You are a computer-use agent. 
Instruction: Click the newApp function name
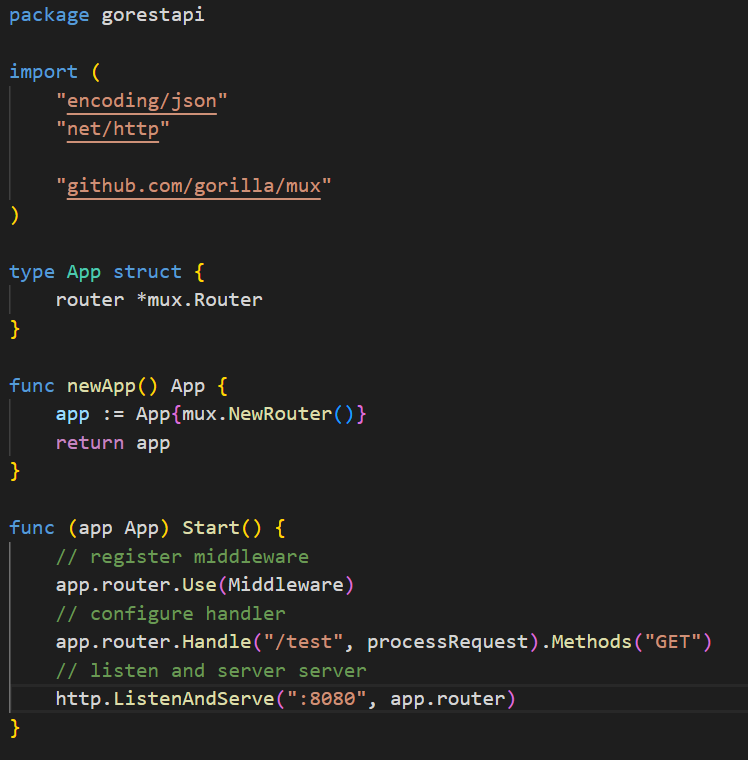coord(101,386)
